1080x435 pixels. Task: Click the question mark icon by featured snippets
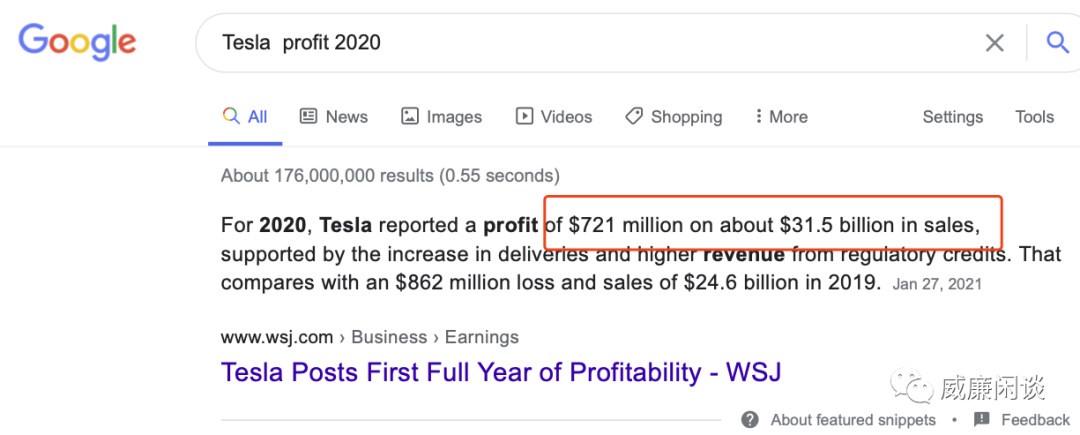[x=750, y=419]
